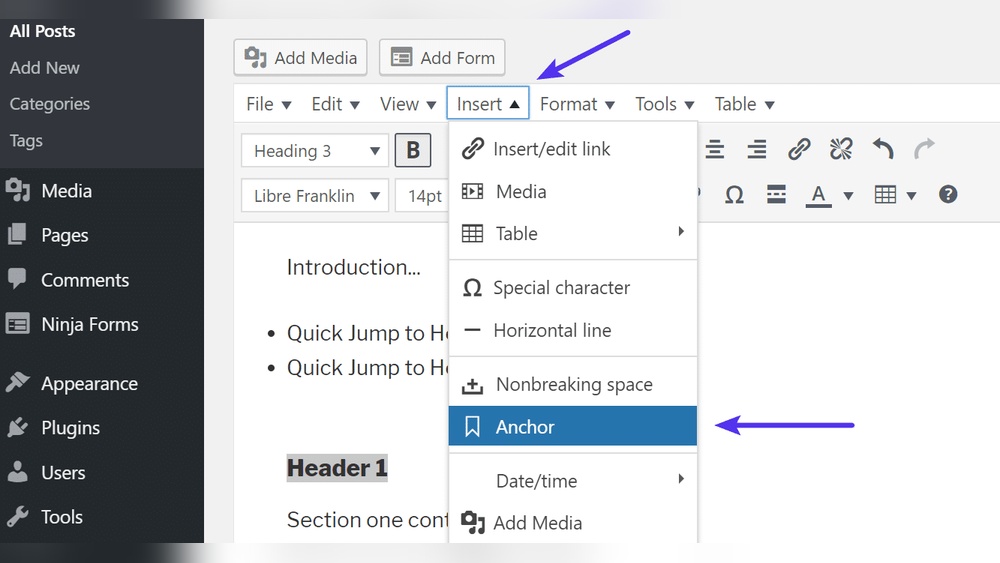Click the align center icon
This screenshot has height=563, width=1000.
pyautogui.click(x=714, y=149)
